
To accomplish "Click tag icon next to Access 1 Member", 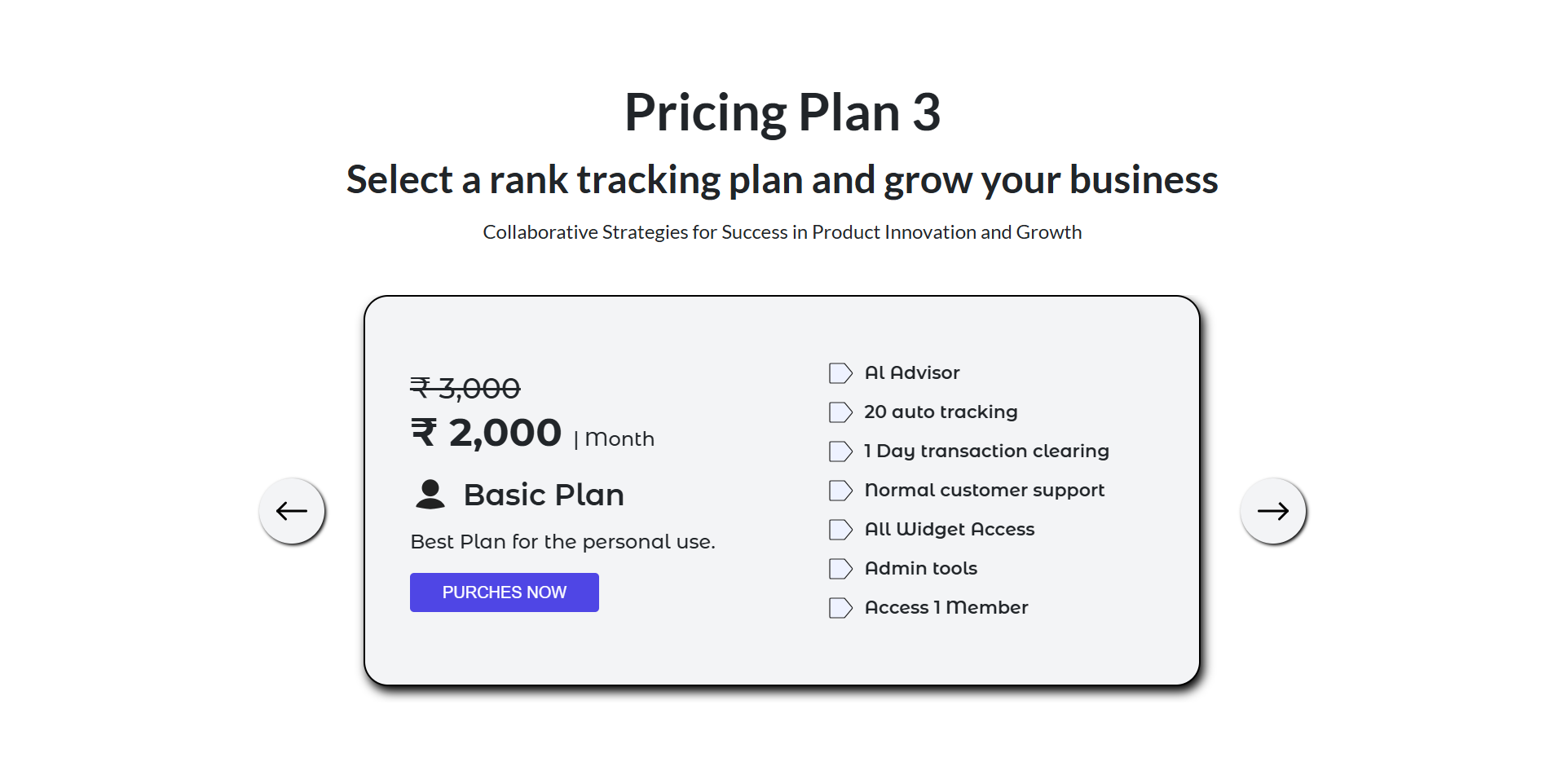I will click(x=840, y=608).
